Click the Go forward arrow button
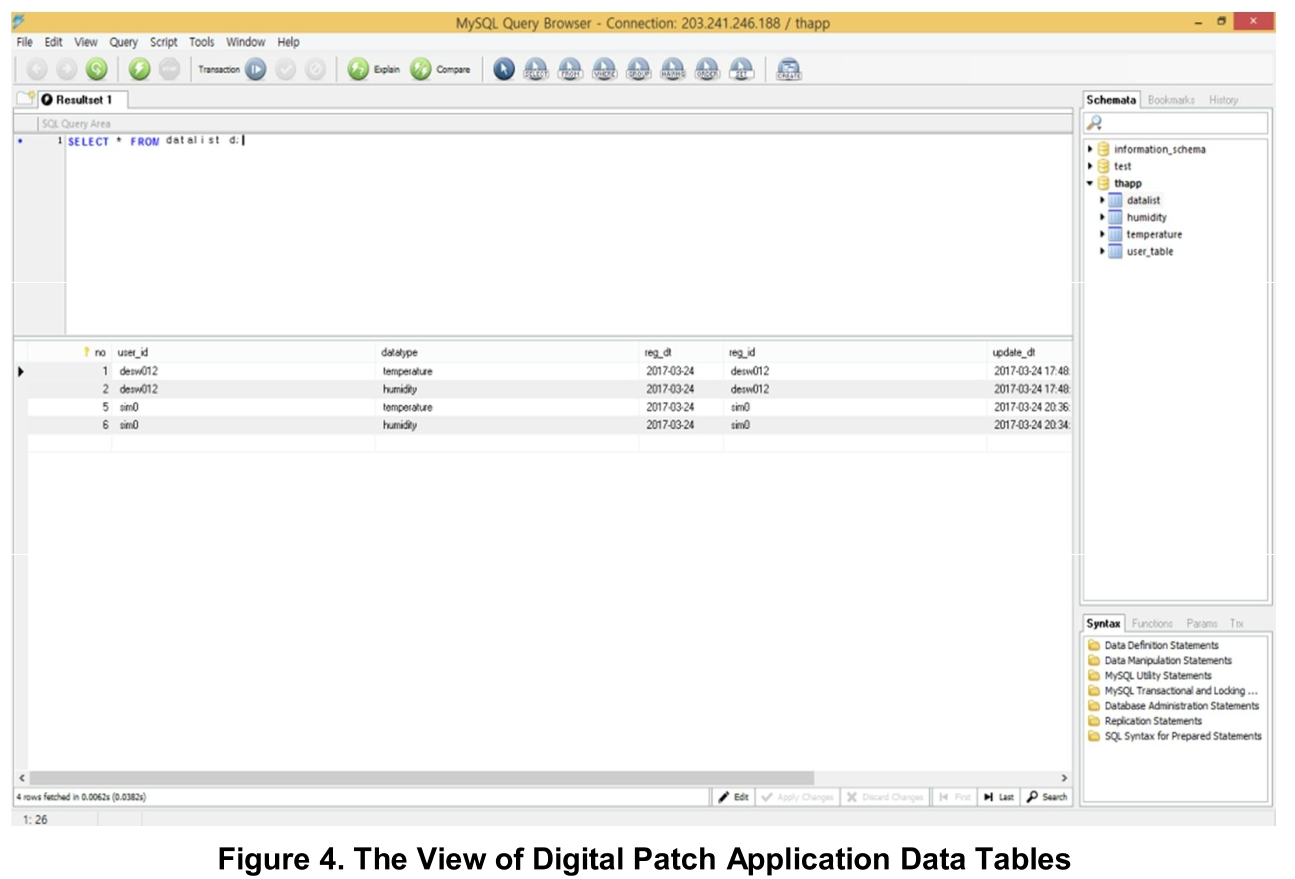The height and width of the screenshot is (879, 1295). [x=66, y=69]
